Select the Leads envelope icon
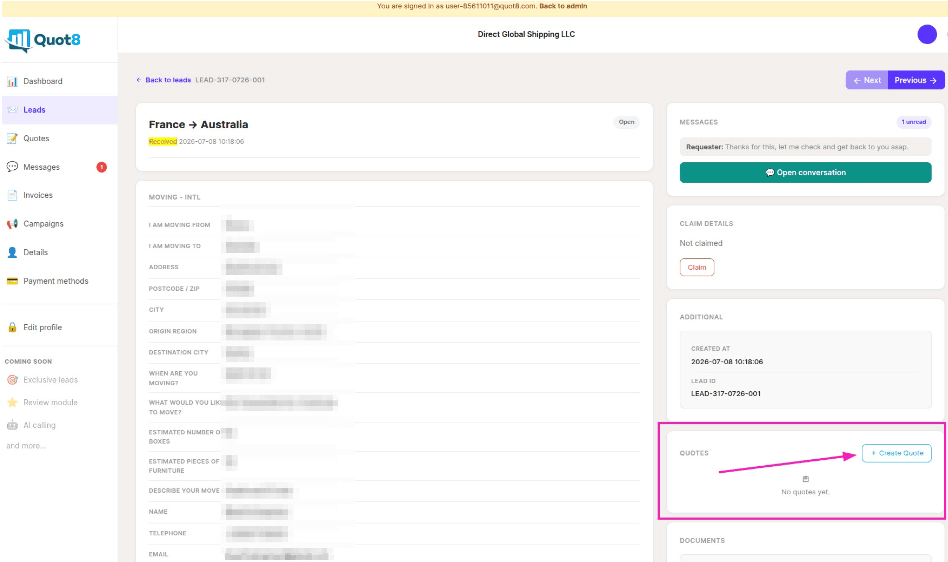The image size is (948, 562). tap(12, 110)
